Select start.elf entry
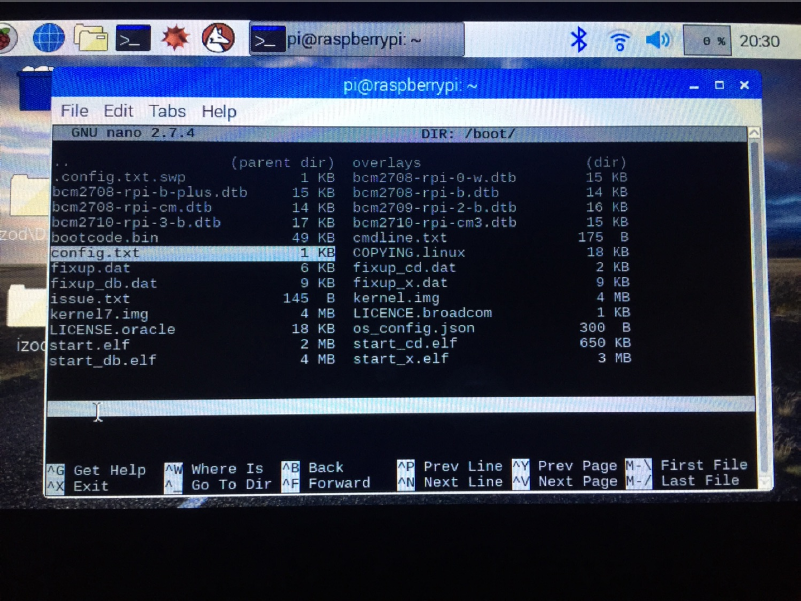The width and height of the screenshot is (801, 601). coord(193,344)
